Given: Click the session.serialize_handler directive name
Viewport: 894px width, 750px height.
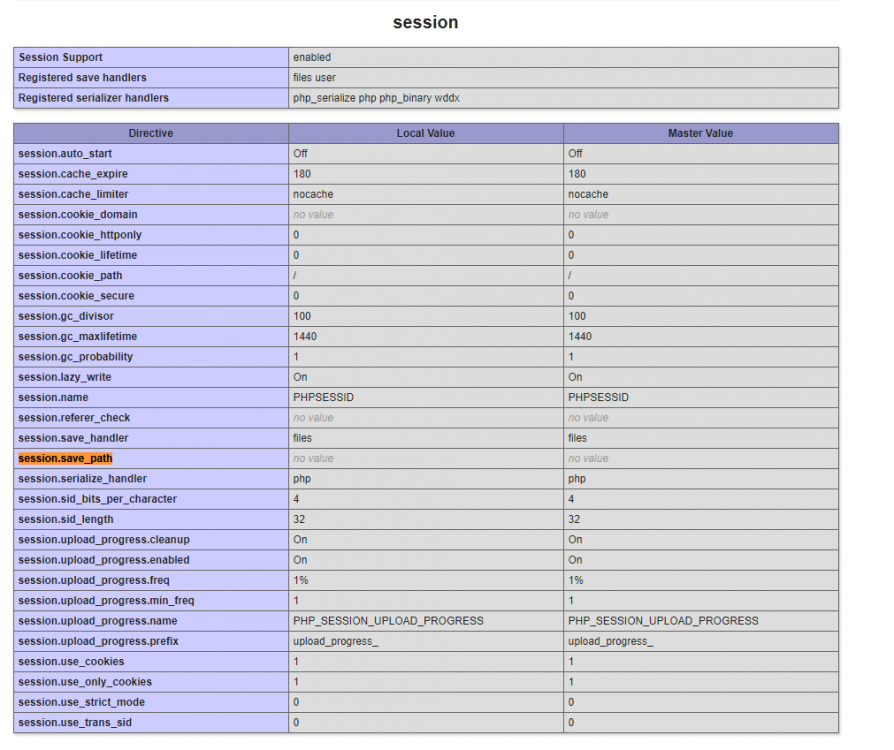Looking at the screenshot, I should pos(81,479).
